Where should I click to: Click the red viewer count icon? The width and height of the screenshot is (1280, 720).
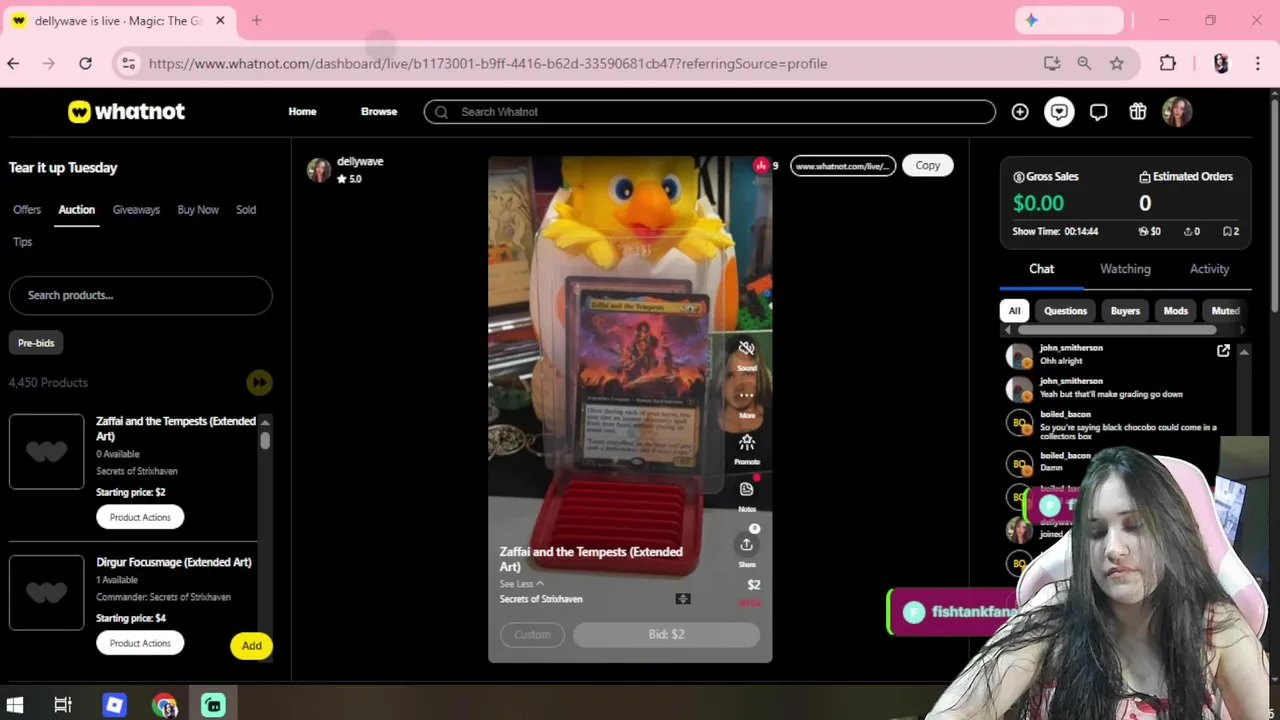tap(761, 165)
